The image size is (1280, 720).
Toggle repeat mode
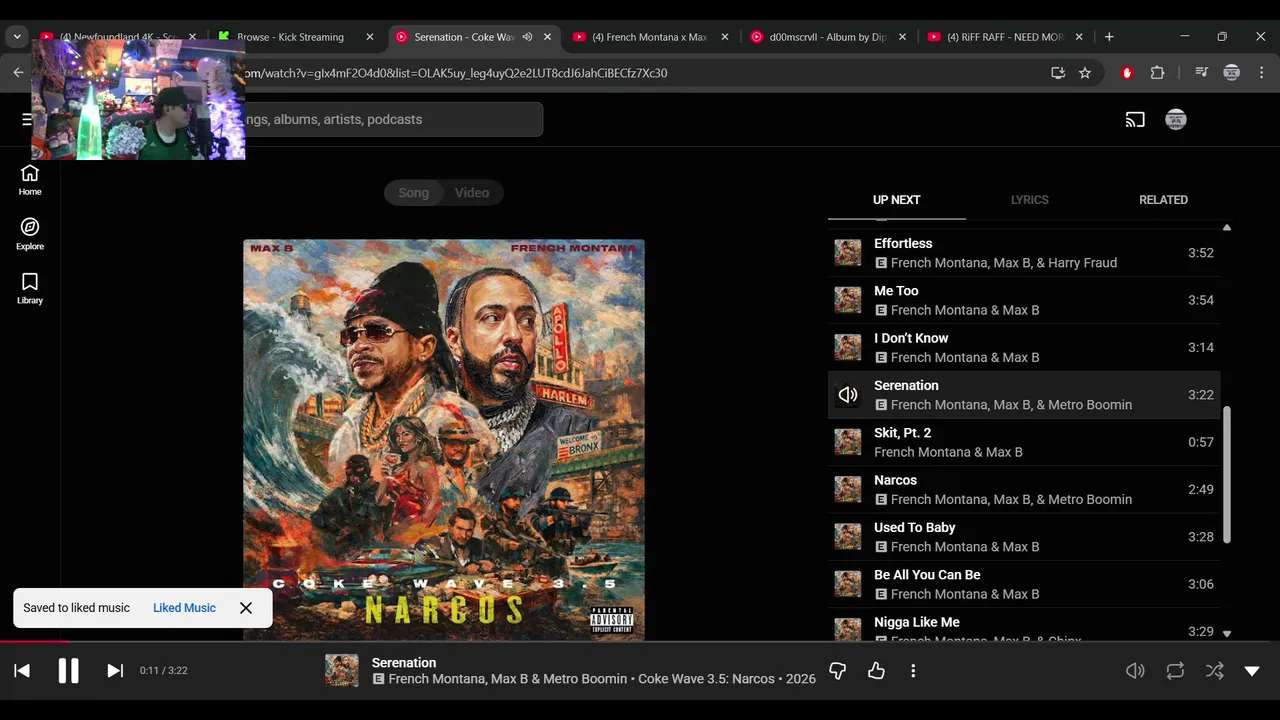tap(1175, 671)
